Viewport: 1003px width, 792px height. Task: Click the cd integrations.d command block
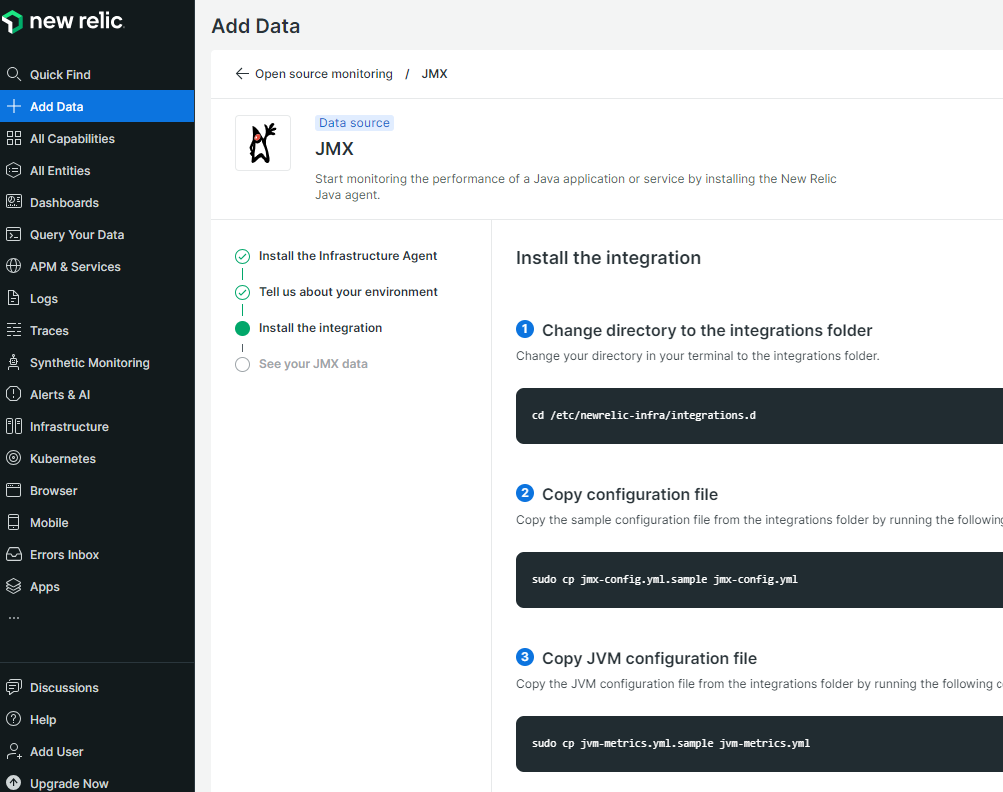[758, 415]
